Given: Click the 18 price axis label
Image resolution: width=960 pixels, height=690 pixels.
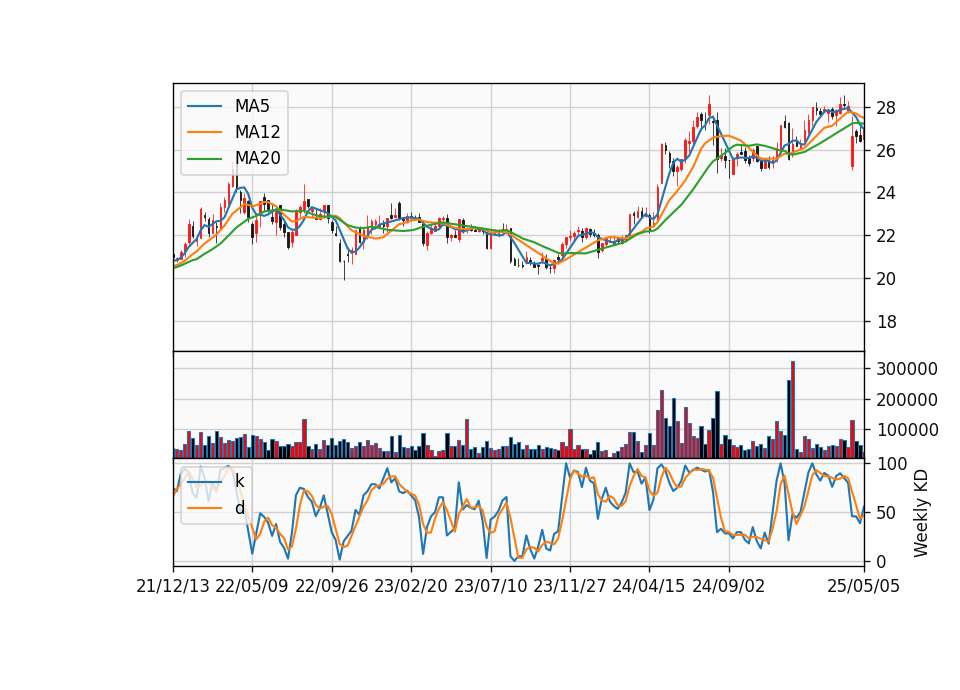Looking at the screenshot, I should (886, 322).
